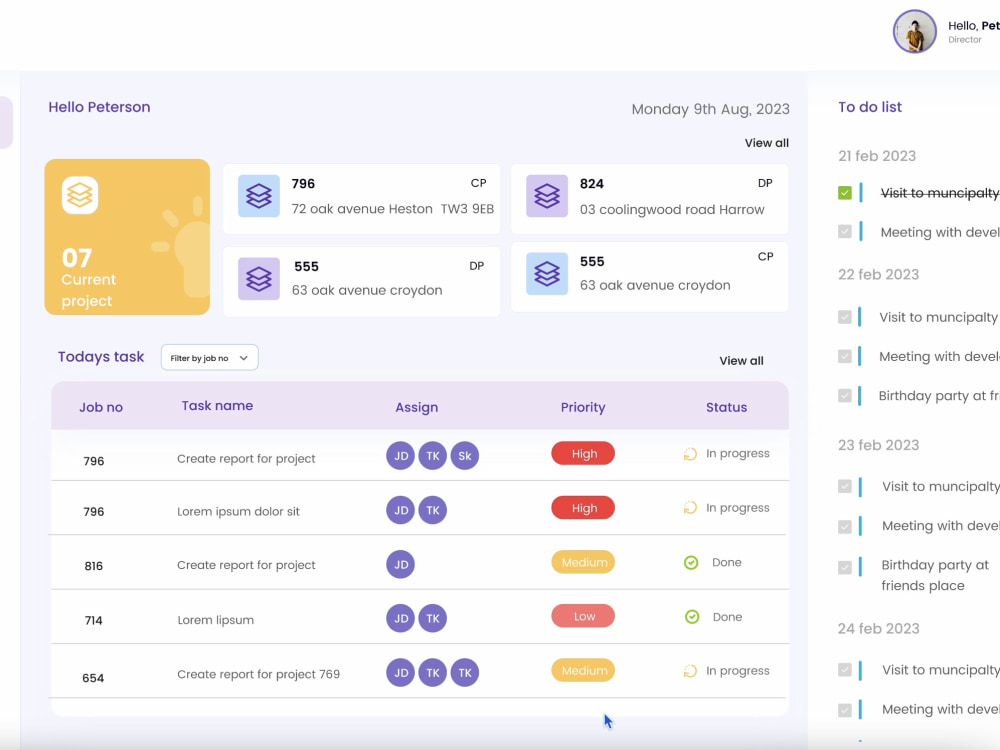
Task: Click View all above the project cards
Action: [767, 143]
